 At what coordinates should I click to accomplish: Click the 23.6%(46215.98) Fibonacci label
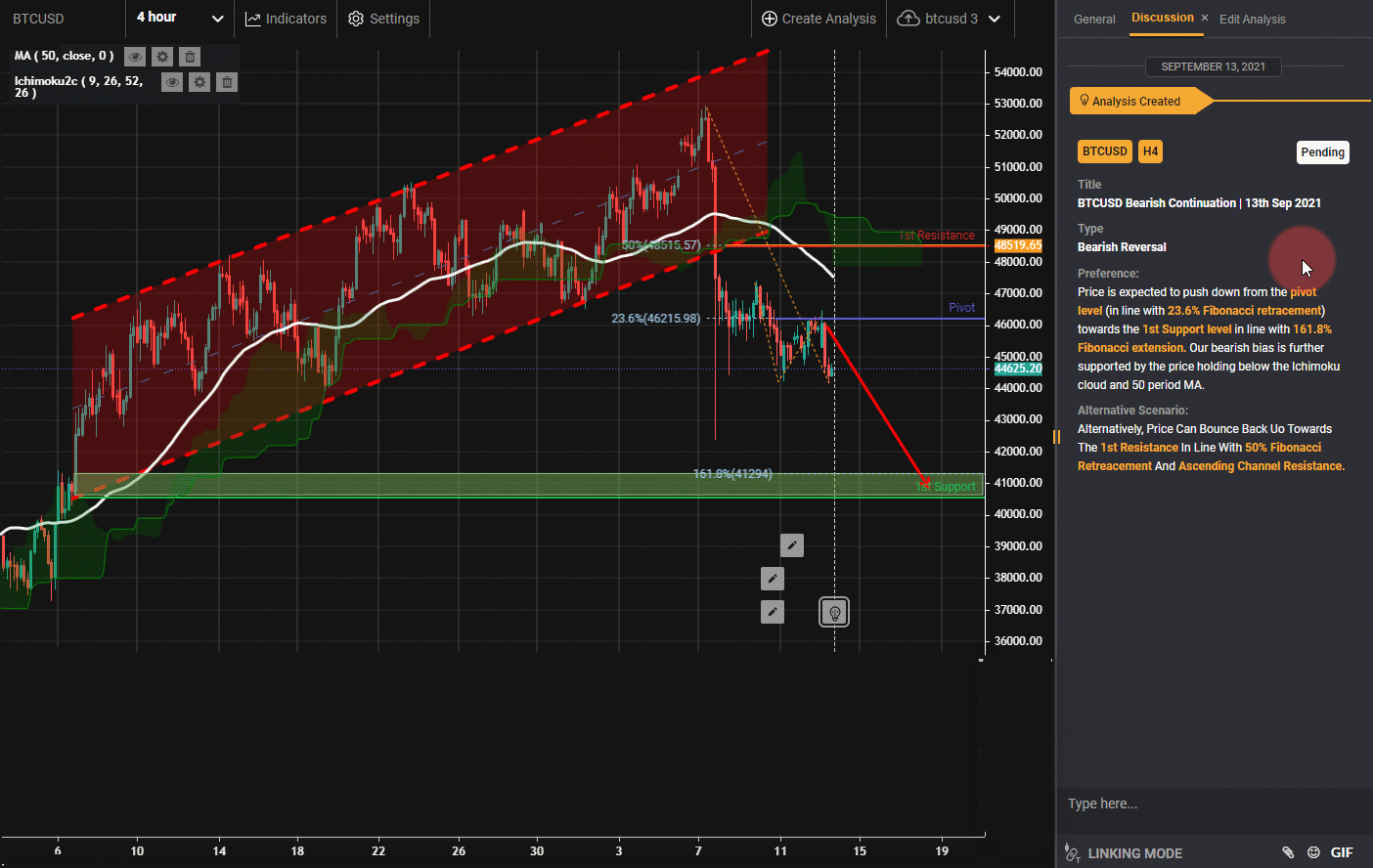[655, 319]
